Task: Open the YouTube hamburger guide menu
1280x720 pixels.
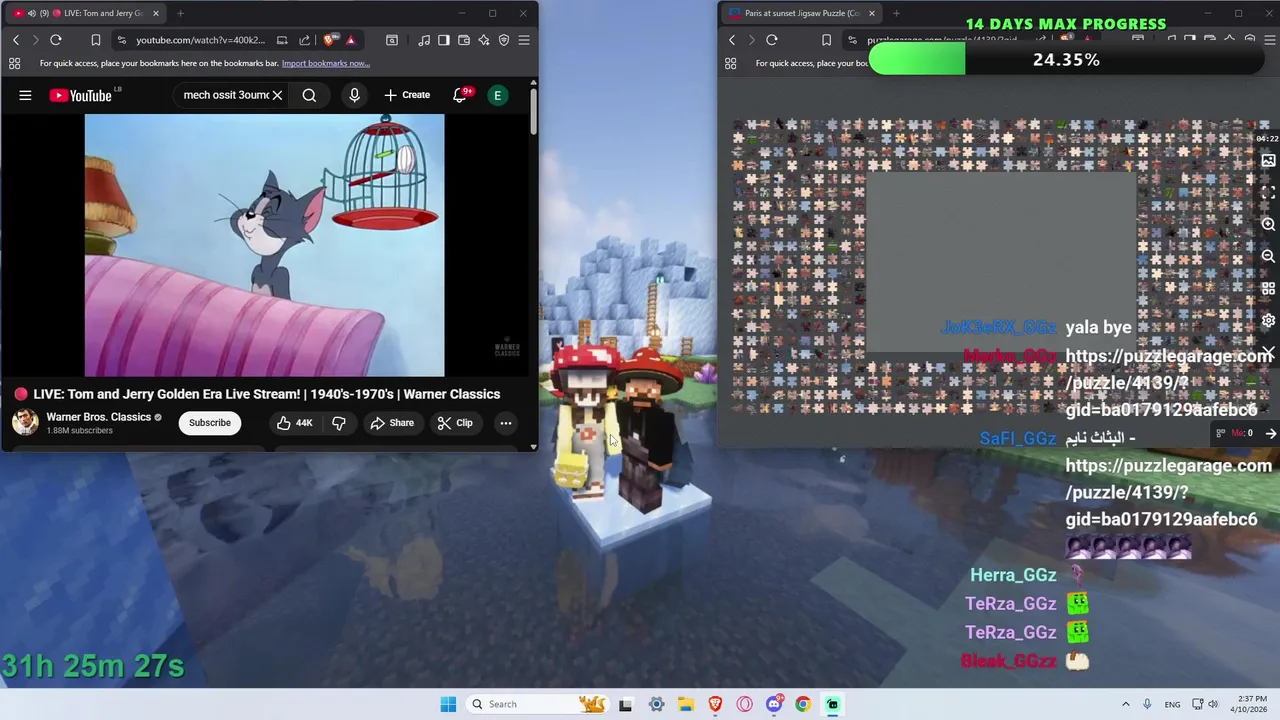Action: click(25, 95)
